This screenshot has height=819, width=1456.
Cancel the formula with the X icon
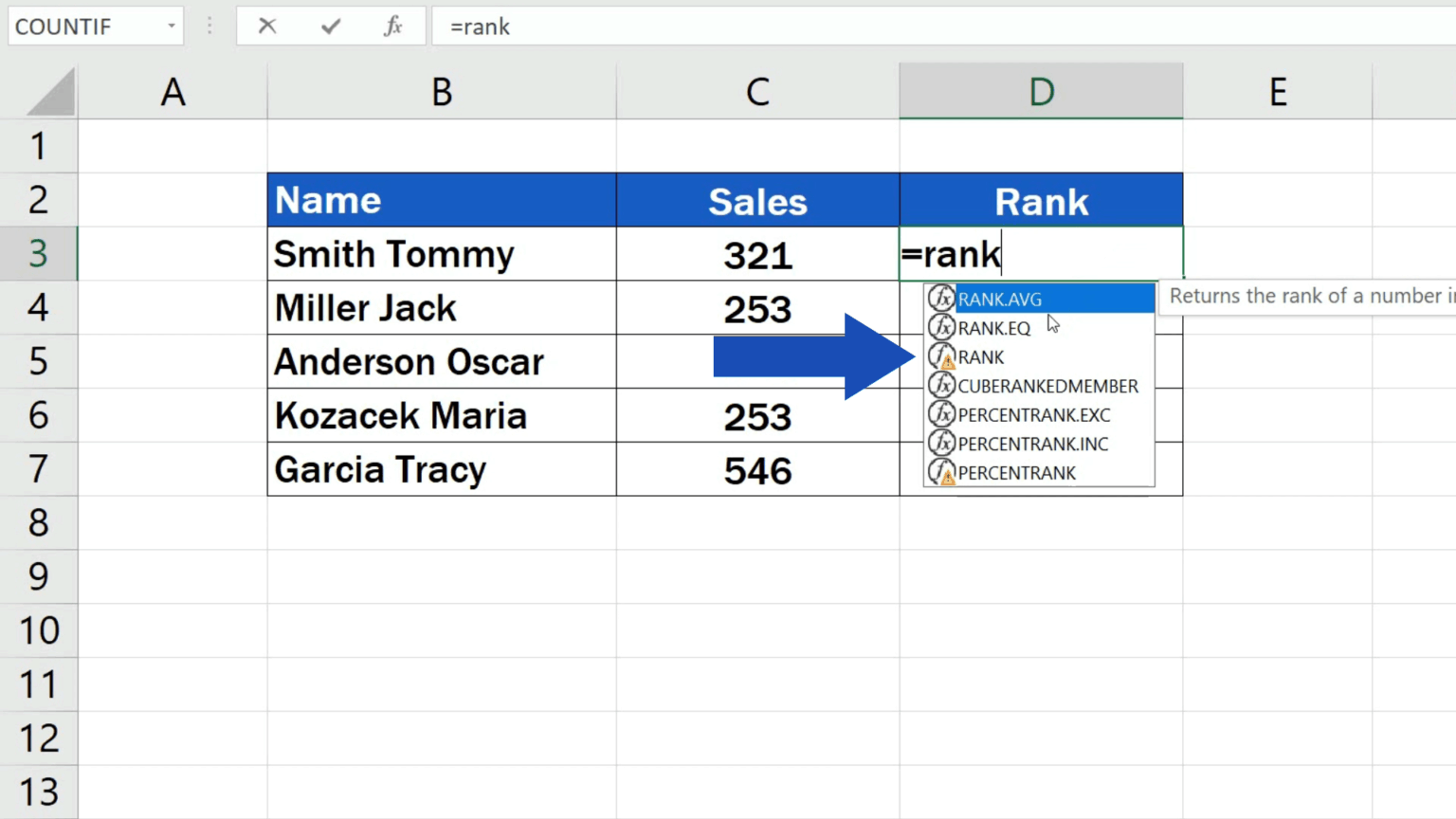266,27
